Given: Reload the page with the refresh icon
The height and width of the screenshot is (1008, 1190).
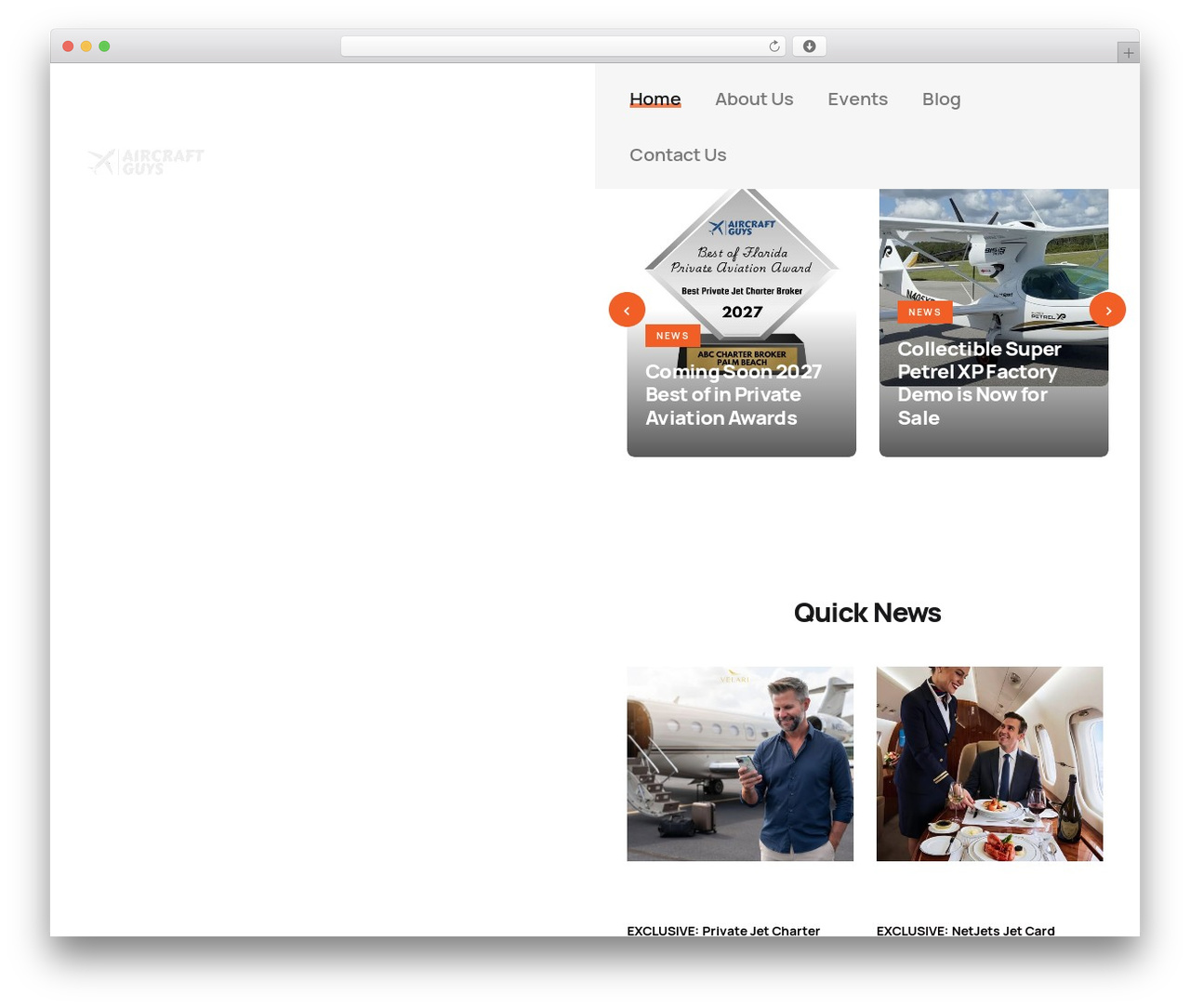Looking at the screenshot, I should [773, 46].
